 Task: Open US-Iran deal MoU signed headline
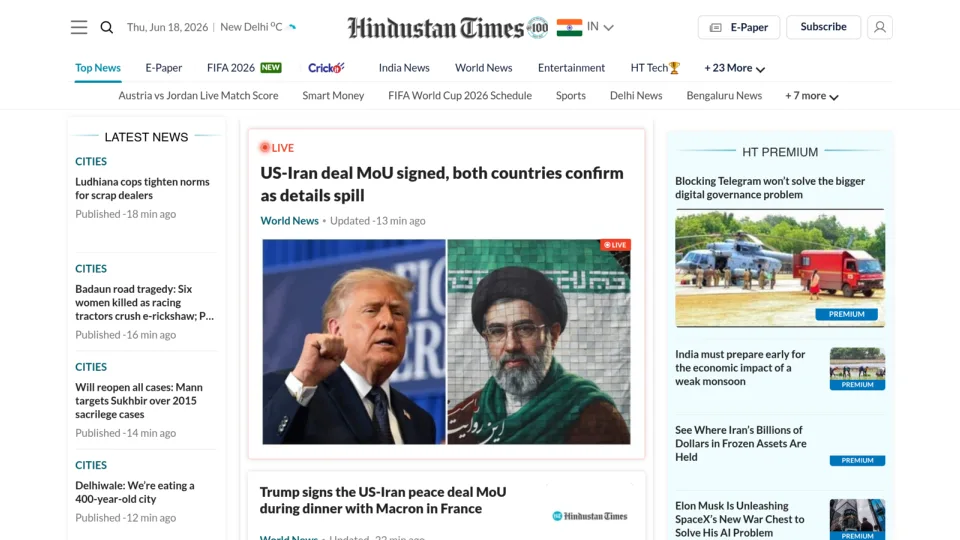coord(442,184)
